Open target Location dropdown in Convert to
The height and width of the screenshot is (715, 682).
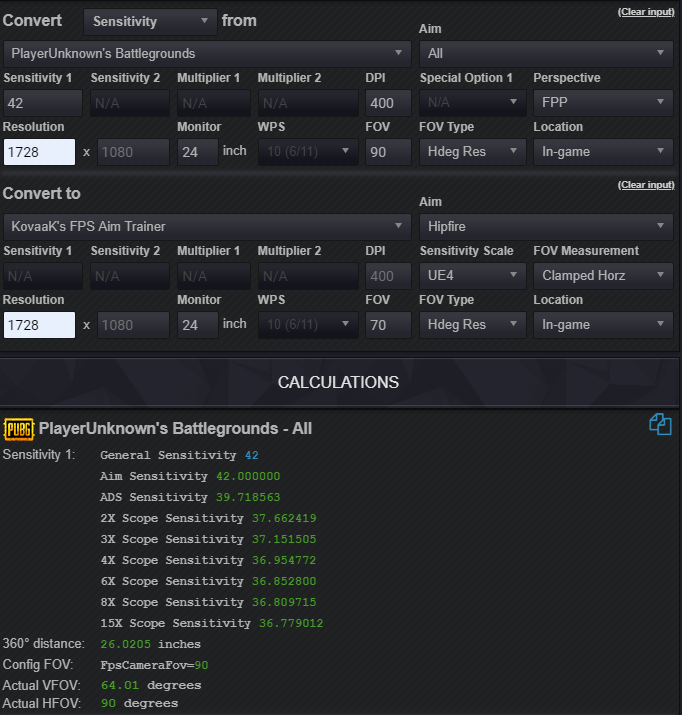603,325
